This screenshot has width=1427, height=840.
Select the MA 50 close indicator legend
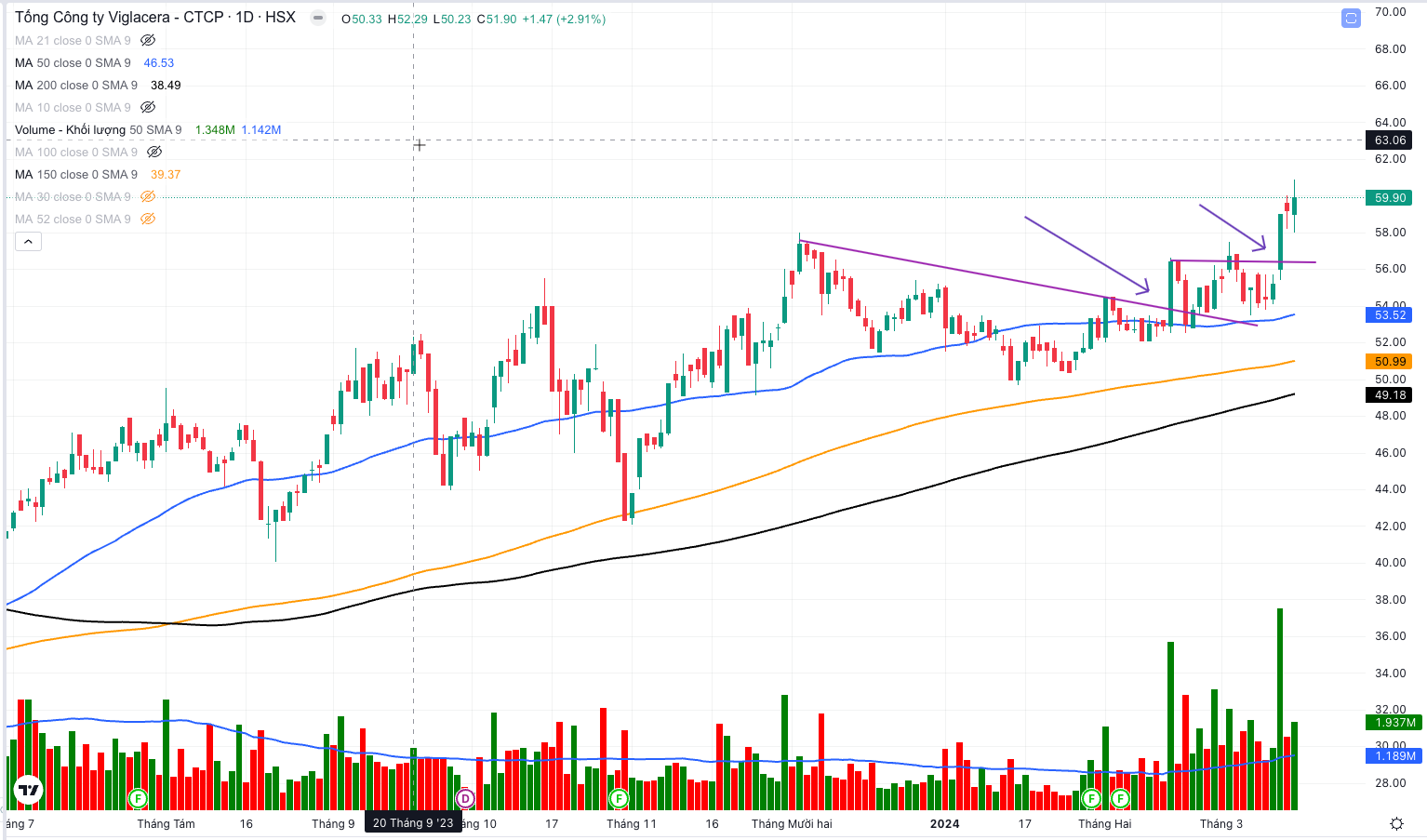(x=73, y=62)
